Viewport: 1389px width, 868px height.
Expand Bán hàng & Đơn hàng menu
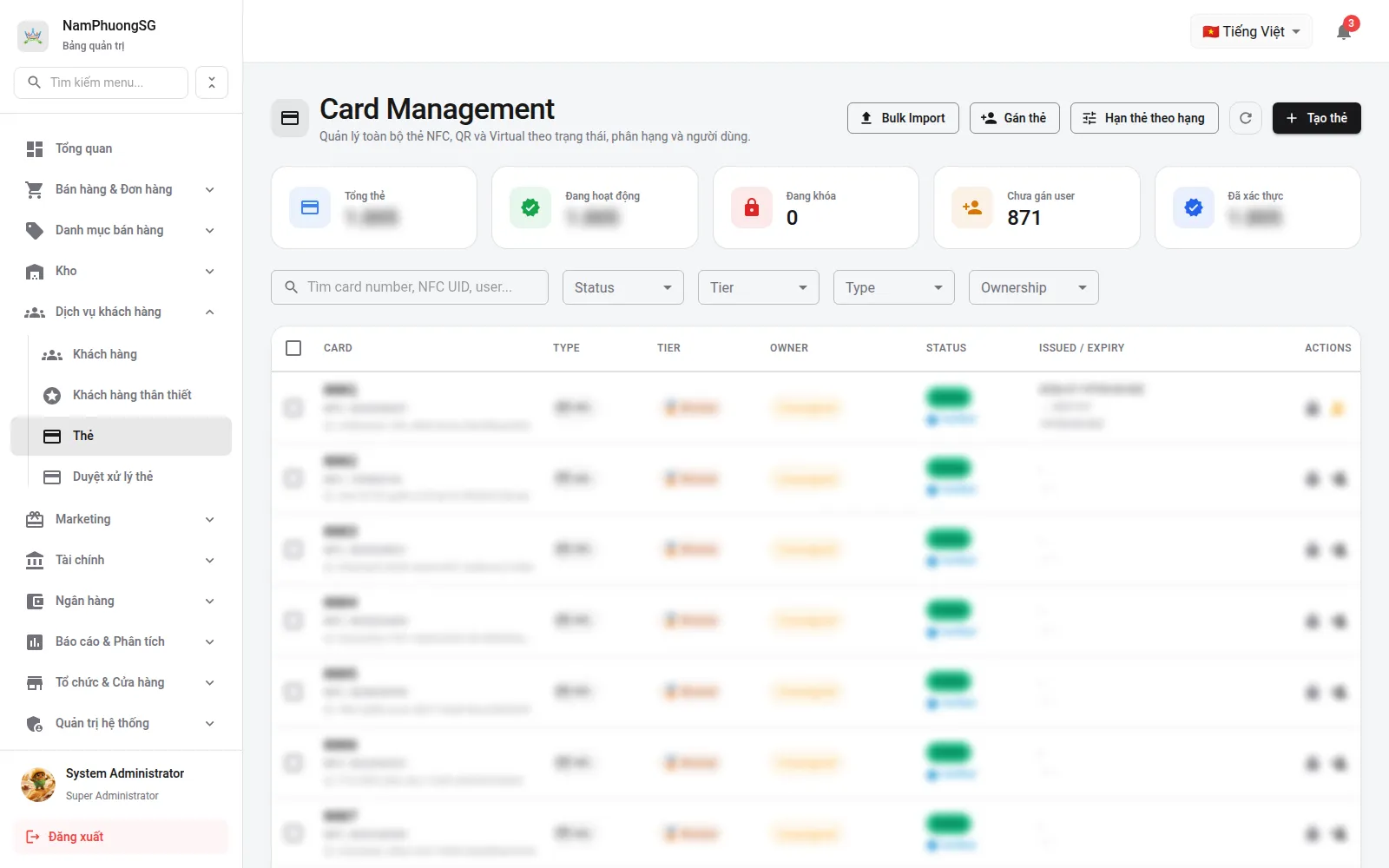122,189
